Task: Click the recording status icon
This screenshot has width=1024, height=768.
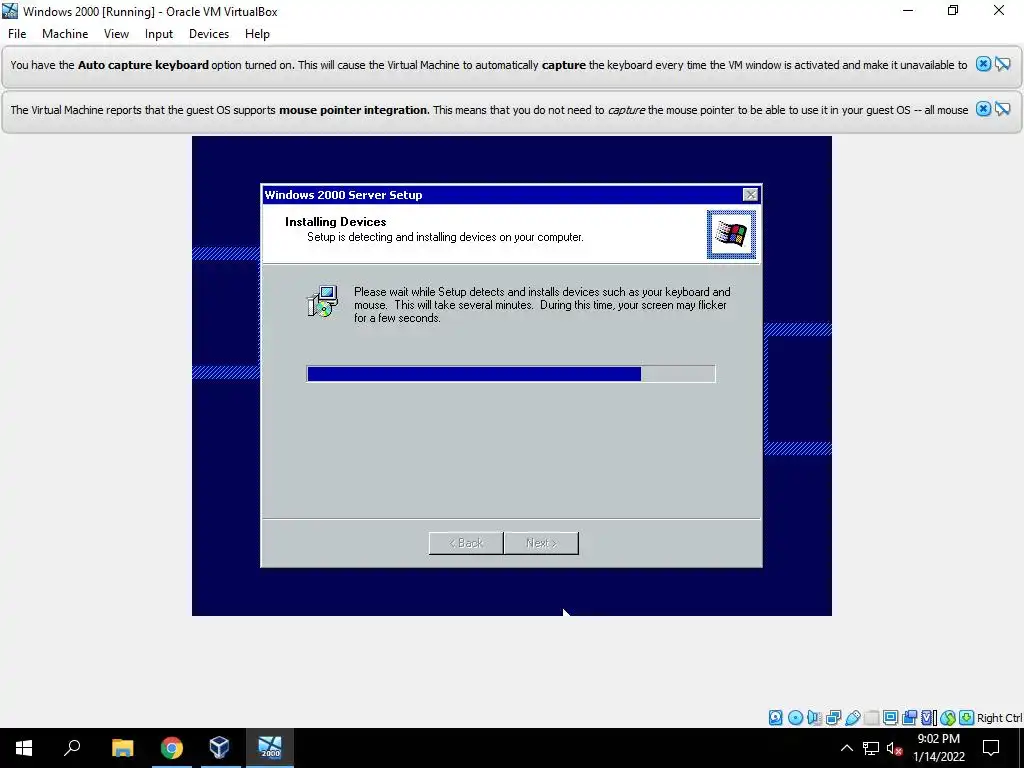Action: (x=909, y=718)
